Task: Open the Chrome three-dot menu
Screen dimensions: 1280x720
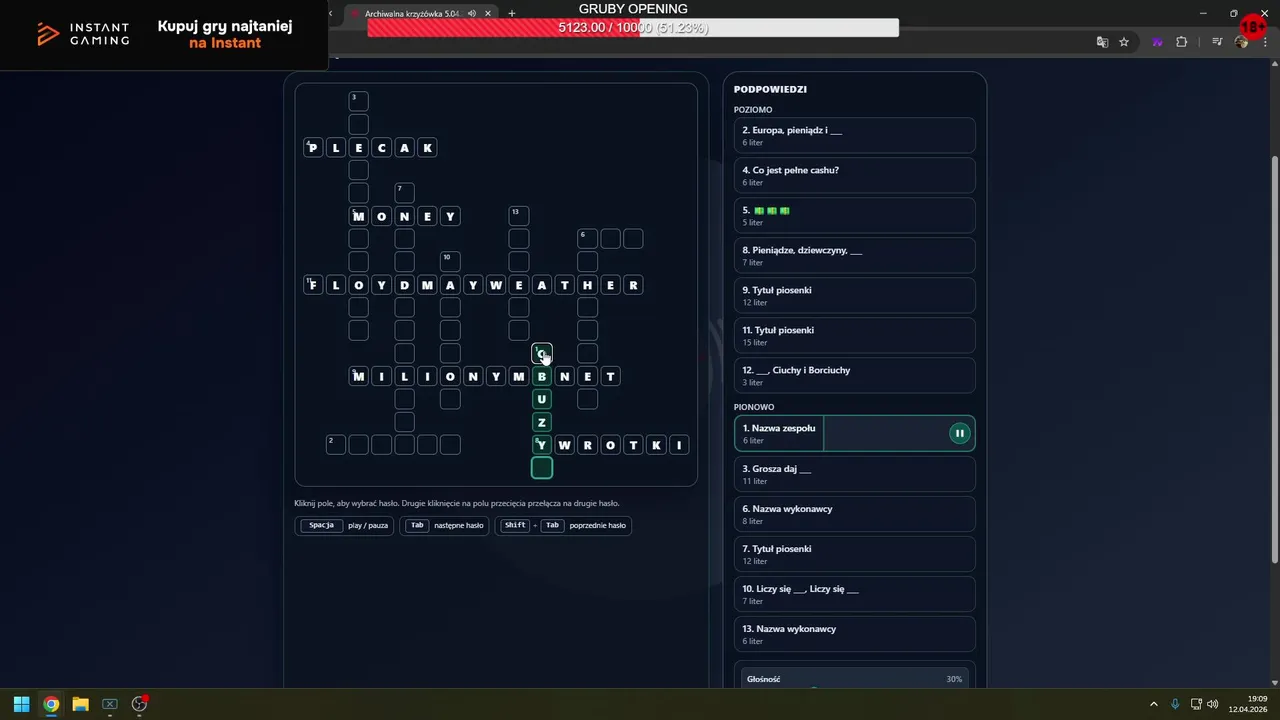Action: [x=1265, y=42]
